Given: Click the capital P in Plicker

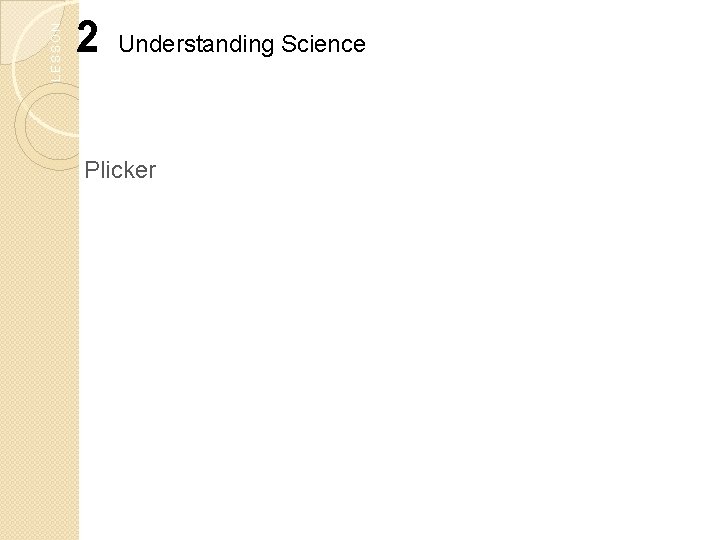Looking at the screenshot, I should point(92,170).
